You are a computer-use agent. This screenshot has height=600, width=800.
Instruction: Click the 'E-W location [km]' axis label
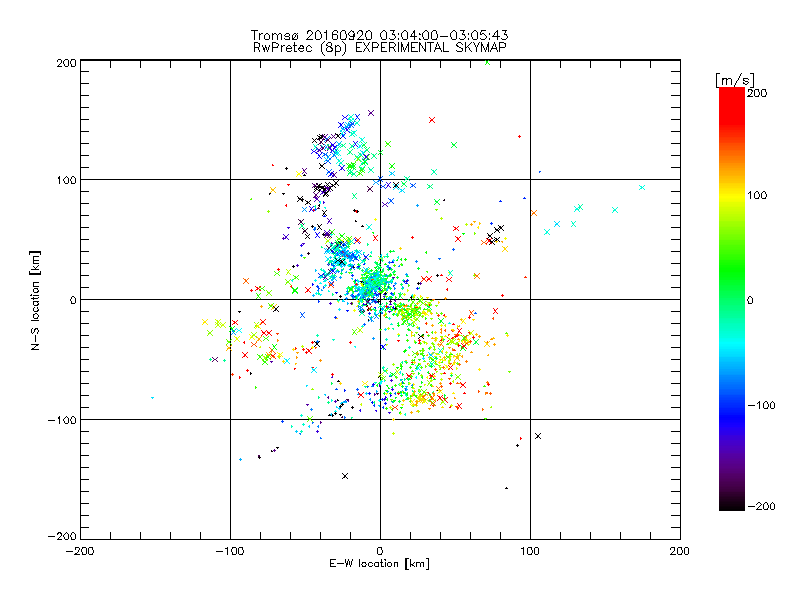[x=379, y=563]
